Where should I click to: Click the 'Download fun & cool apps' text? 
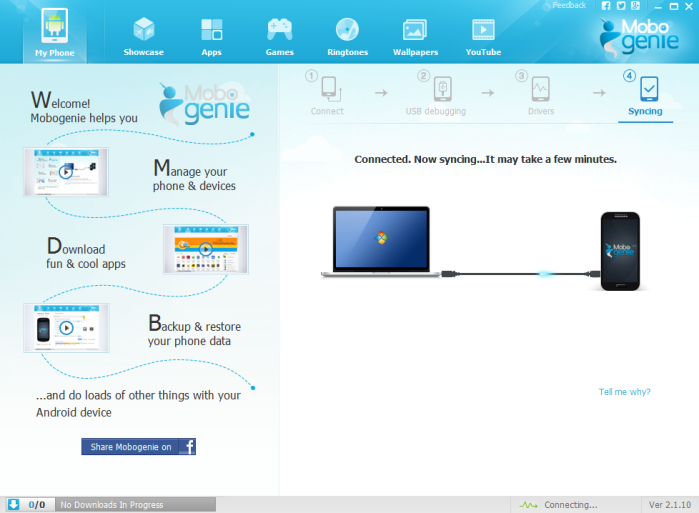tap(86, 253)
